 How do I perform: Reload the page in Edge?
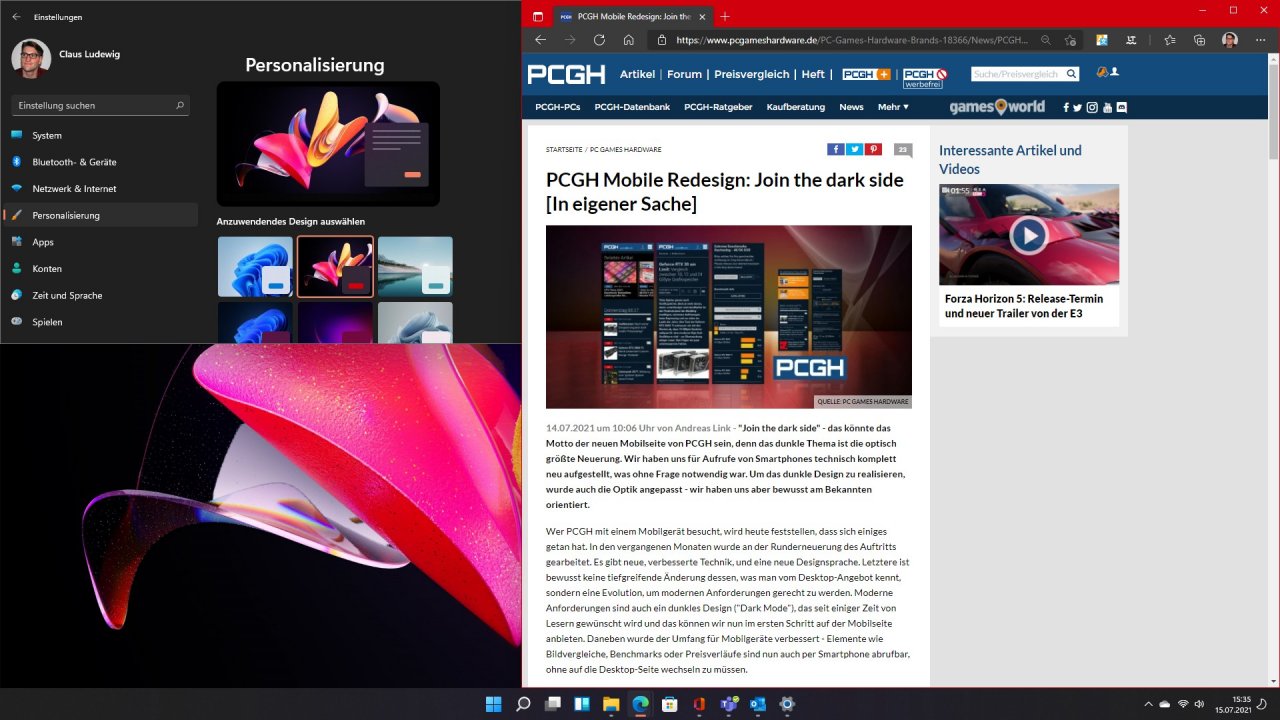coord(599,40)
